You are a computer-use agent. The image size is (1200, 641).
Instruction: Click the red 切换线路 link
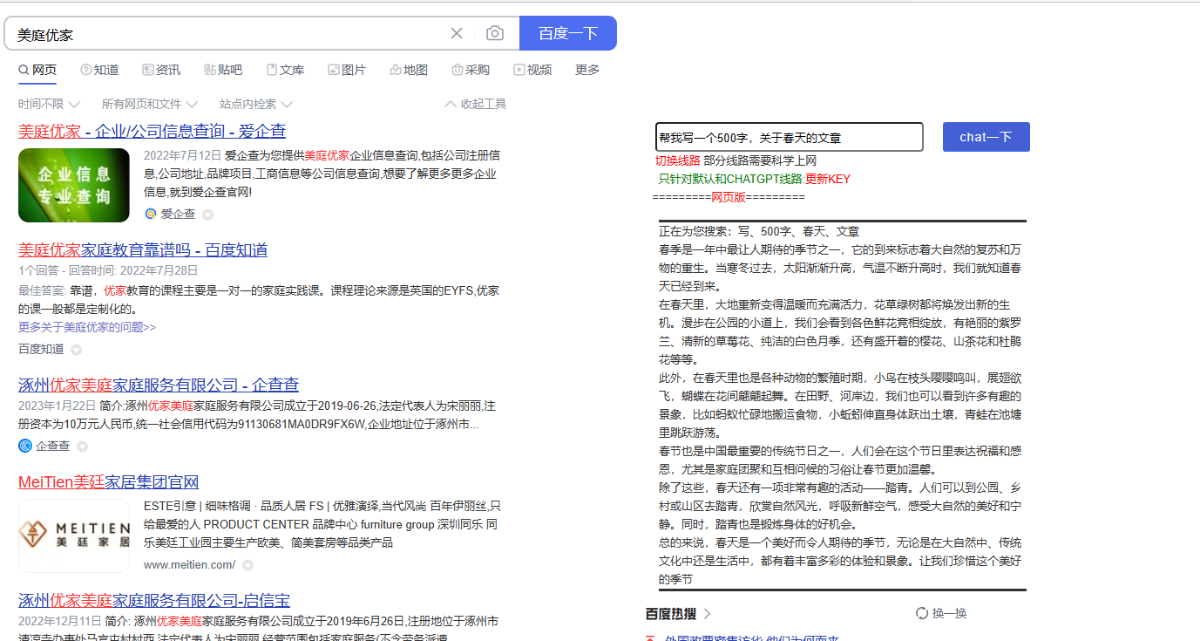677,161
